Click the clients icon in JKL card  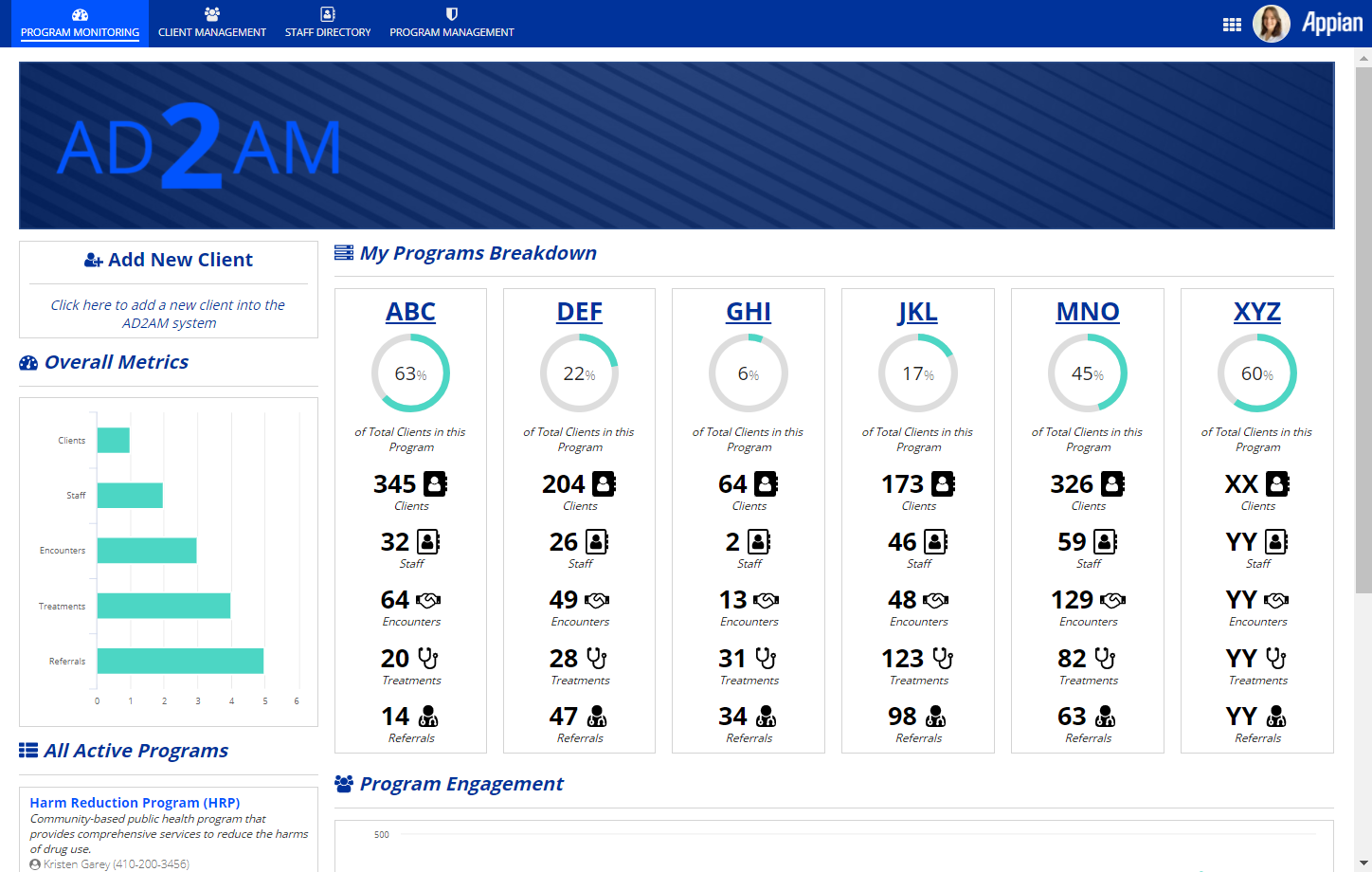coord(943,484)
